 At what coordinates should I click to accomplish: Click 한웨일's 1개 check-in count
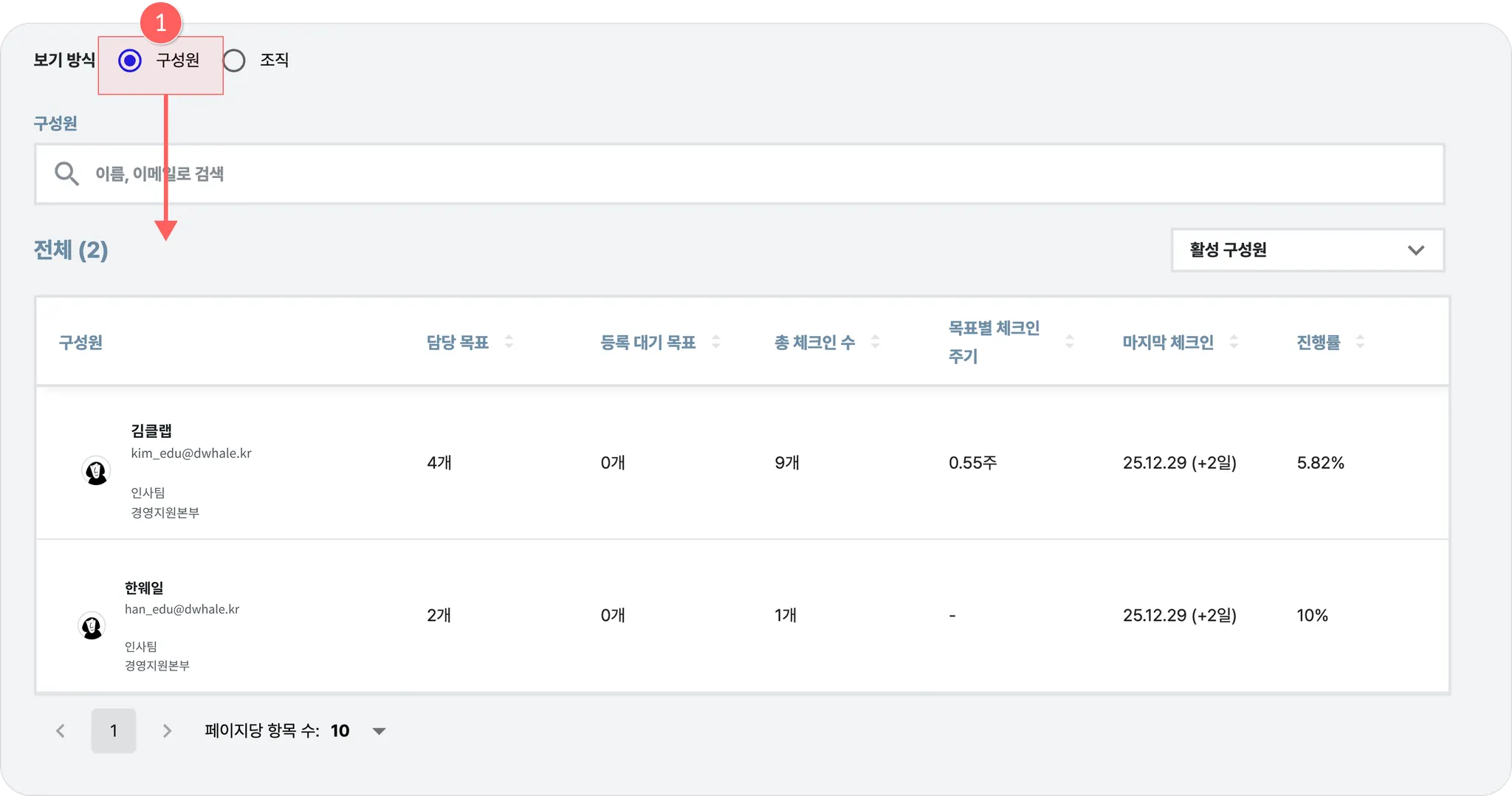point(786,616)
